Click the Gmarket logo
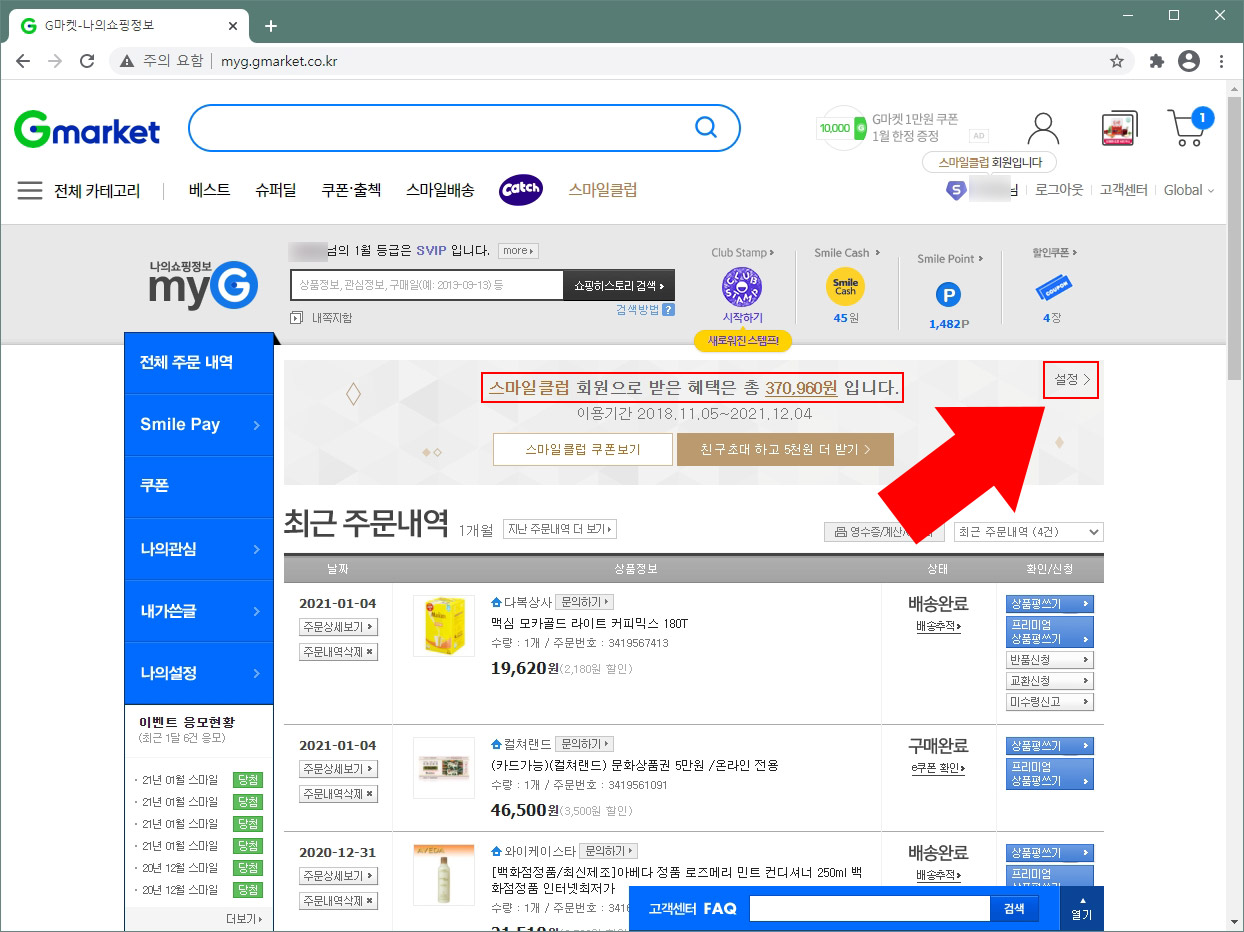1244x932 pixels. point(87,130)
